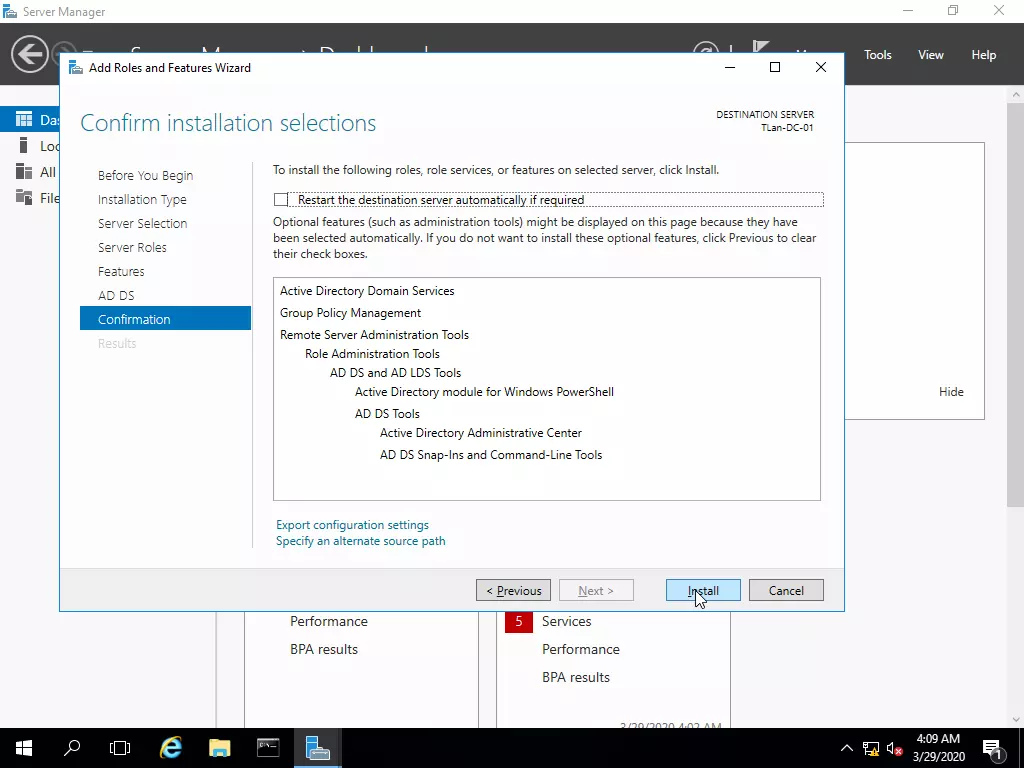Click Export configuration settings link
The image size is (1024, 768).
click(352, 525)
